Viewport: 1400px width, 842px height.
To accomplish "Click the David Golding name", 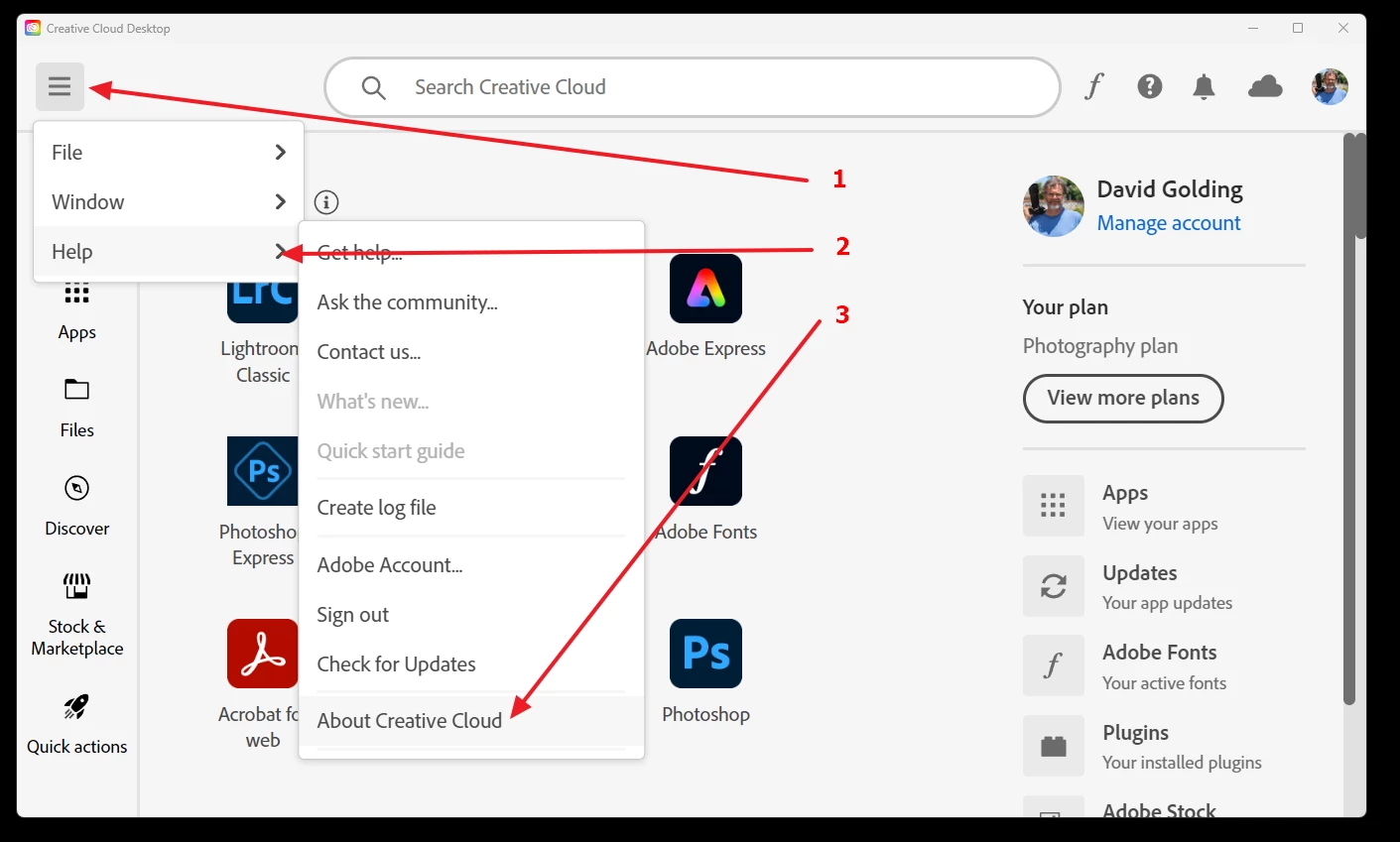I will tap(1170, 189).
